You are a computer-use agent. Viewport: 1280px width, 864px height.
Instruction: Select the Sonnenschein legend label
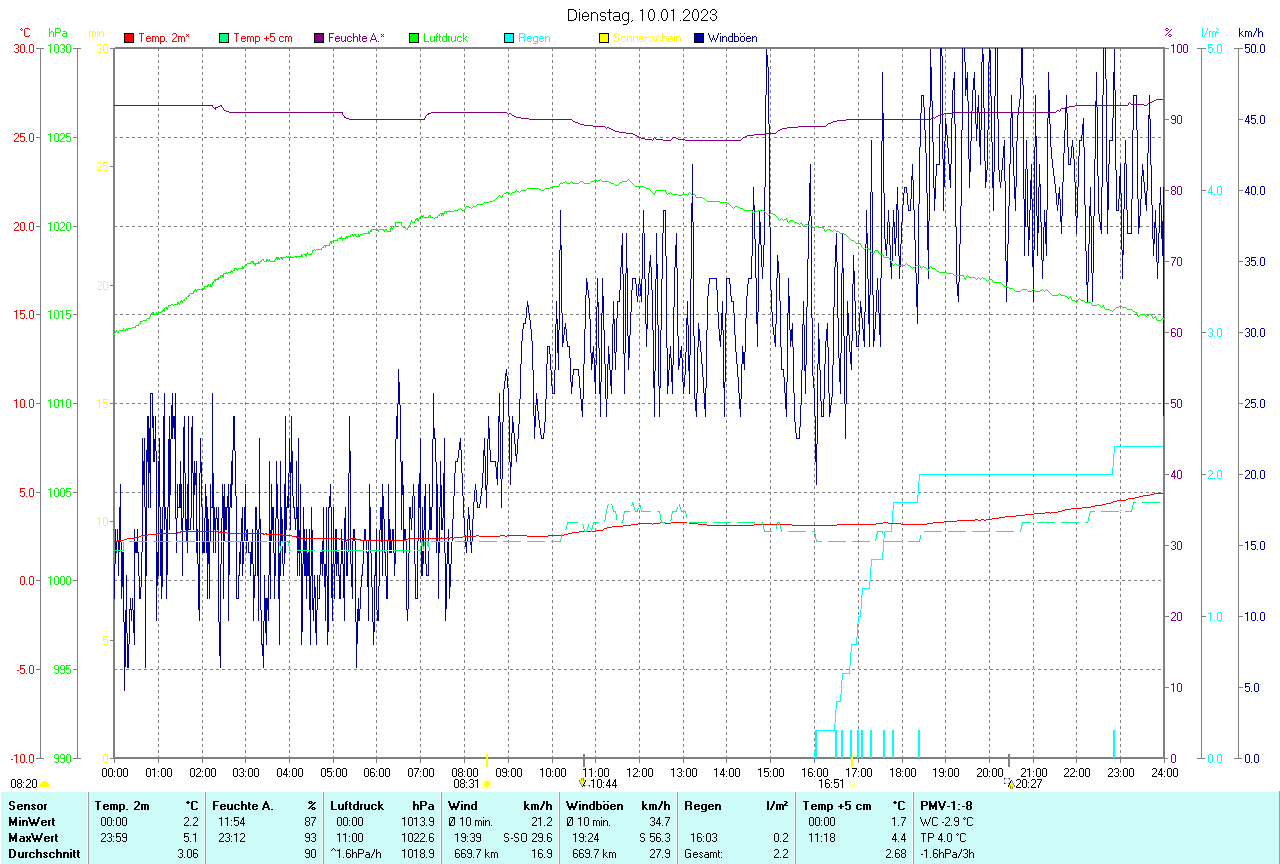pos(648,38)
